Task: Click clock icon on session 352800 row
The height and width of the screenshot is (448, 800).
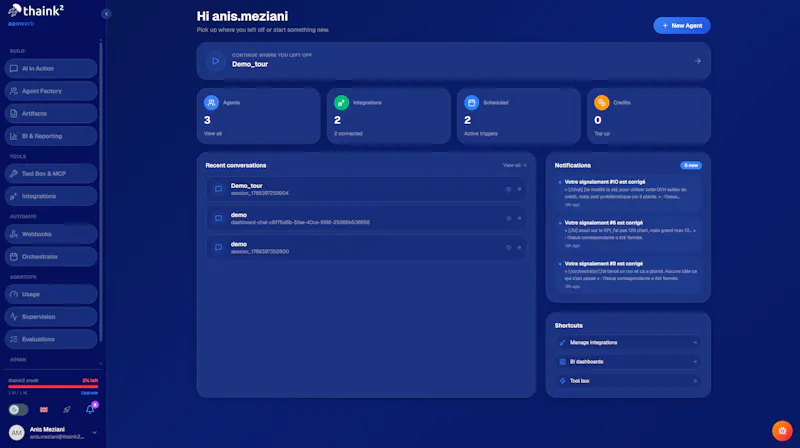Action: 508,247
